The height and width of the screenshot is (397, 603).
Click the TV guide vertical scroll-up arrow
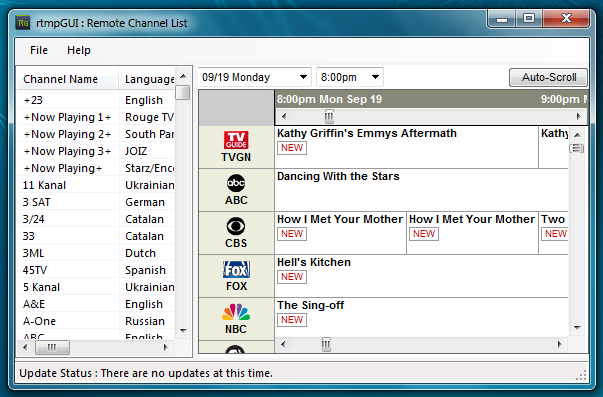pos(577,135)
